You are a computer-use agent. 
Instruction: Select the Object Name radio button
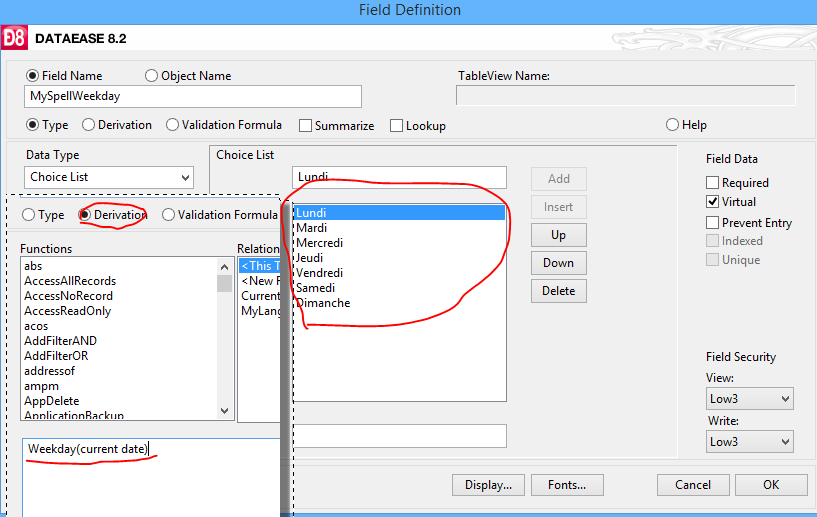point(151,76)
